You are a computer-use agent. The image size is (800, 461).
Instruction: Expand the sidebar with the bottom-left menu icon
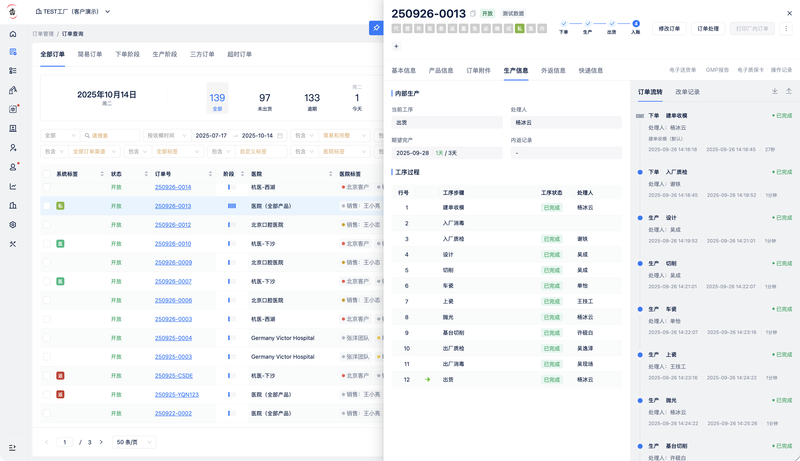pyautogui.click(x=13, y=447)
